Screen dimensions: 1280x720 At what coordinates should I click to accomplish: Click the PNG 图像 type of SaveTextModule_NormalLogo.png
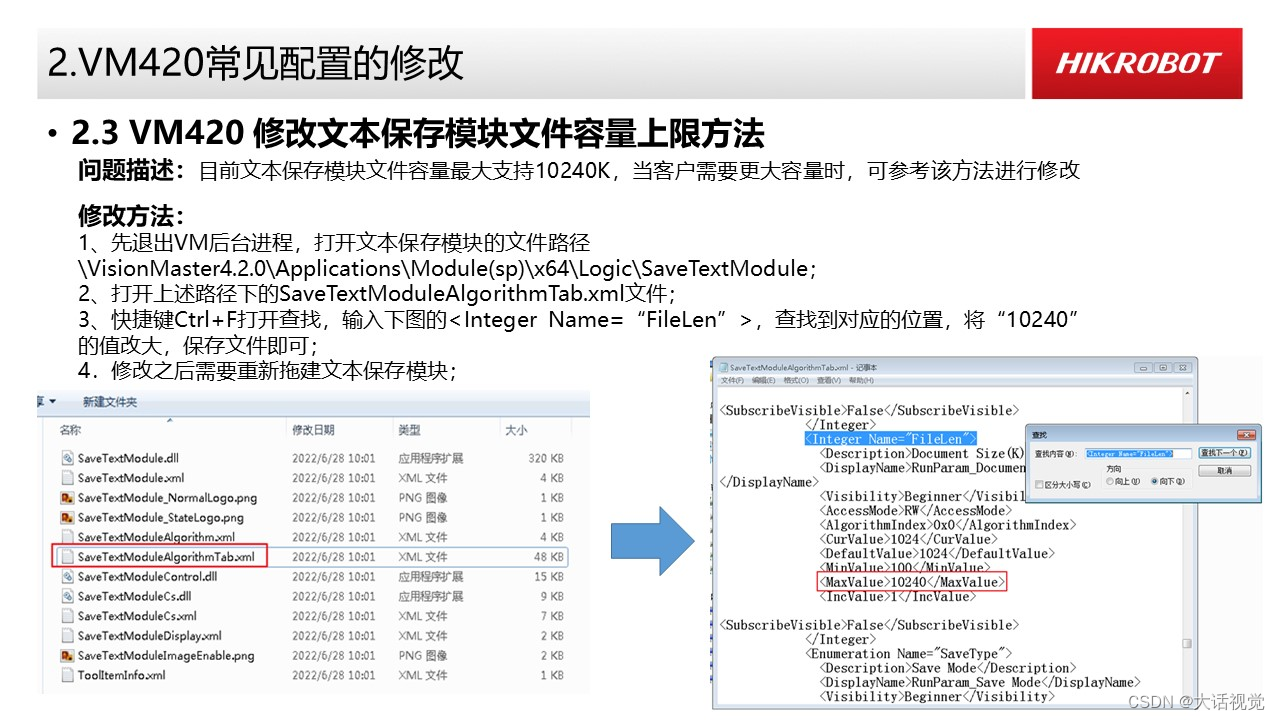click(422, 497)
